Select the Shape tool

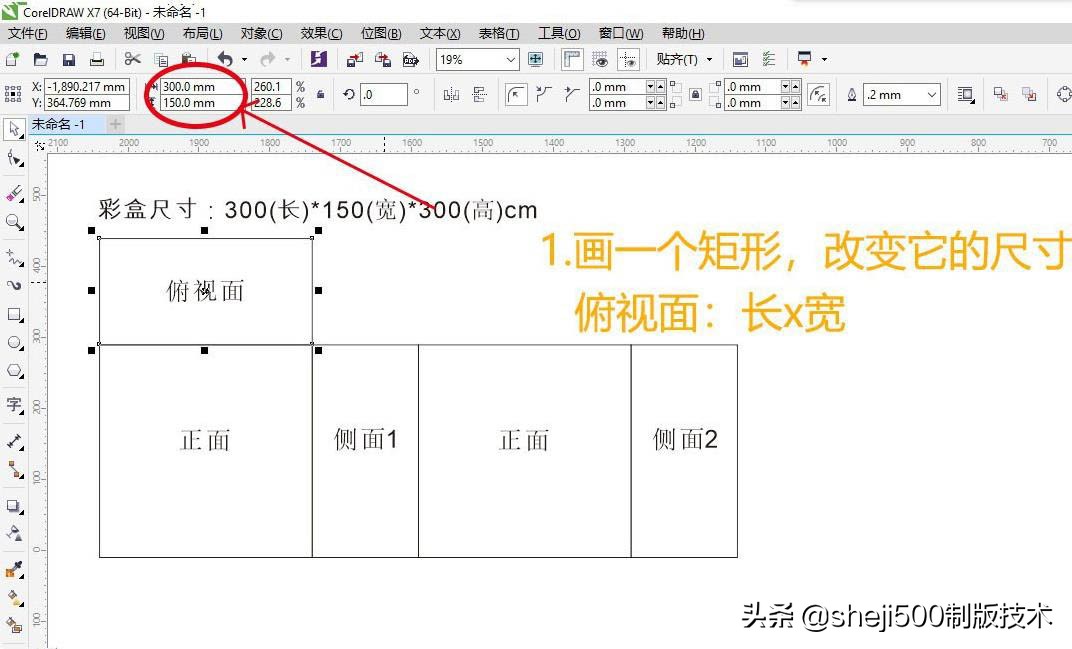pos(14,159)
